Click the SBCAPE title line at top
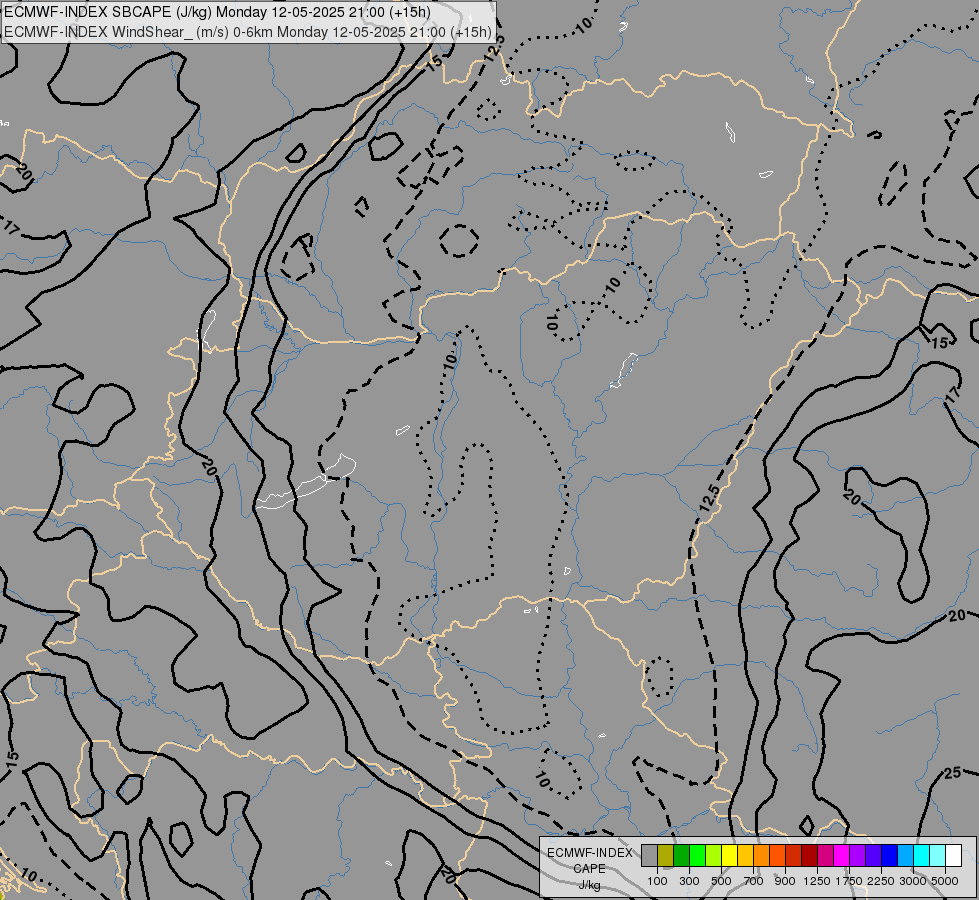 point(217,12)
